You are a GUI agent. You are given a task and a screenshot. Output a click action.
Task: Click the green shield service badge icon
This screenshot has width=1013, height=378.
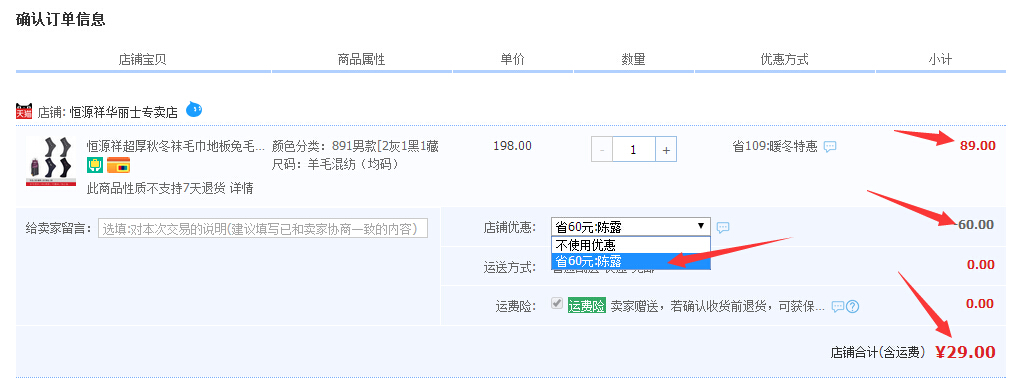pos(95,165)
